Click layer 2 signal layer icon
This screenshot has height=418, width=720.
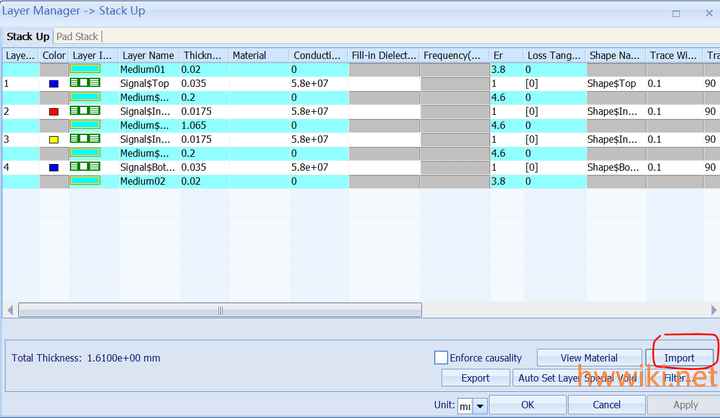(x=85, y=112)
